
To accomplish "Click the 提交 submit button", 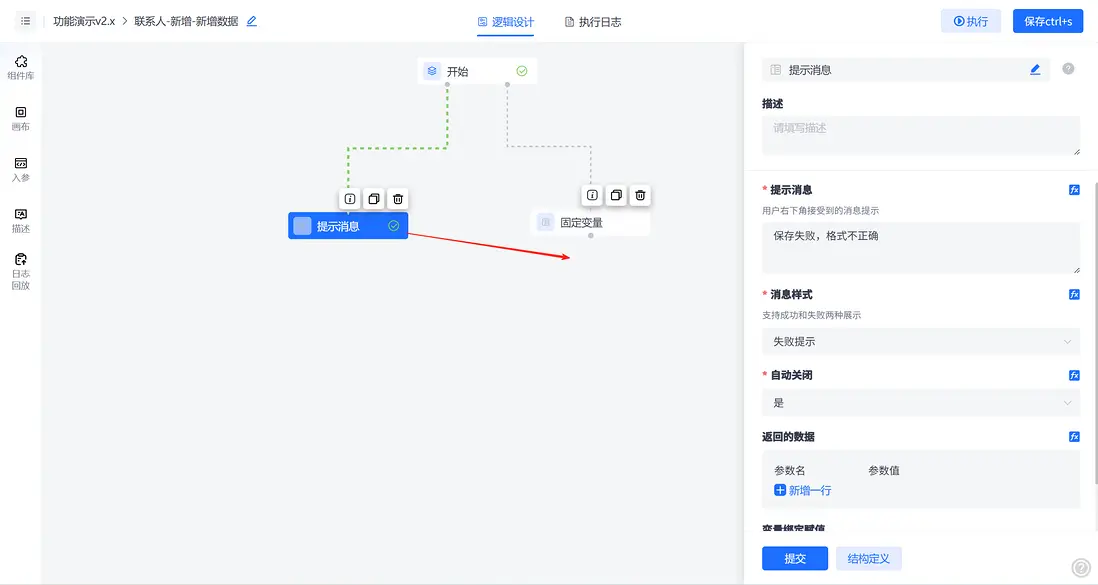I will pyautogui.click(x=795, y=558).
